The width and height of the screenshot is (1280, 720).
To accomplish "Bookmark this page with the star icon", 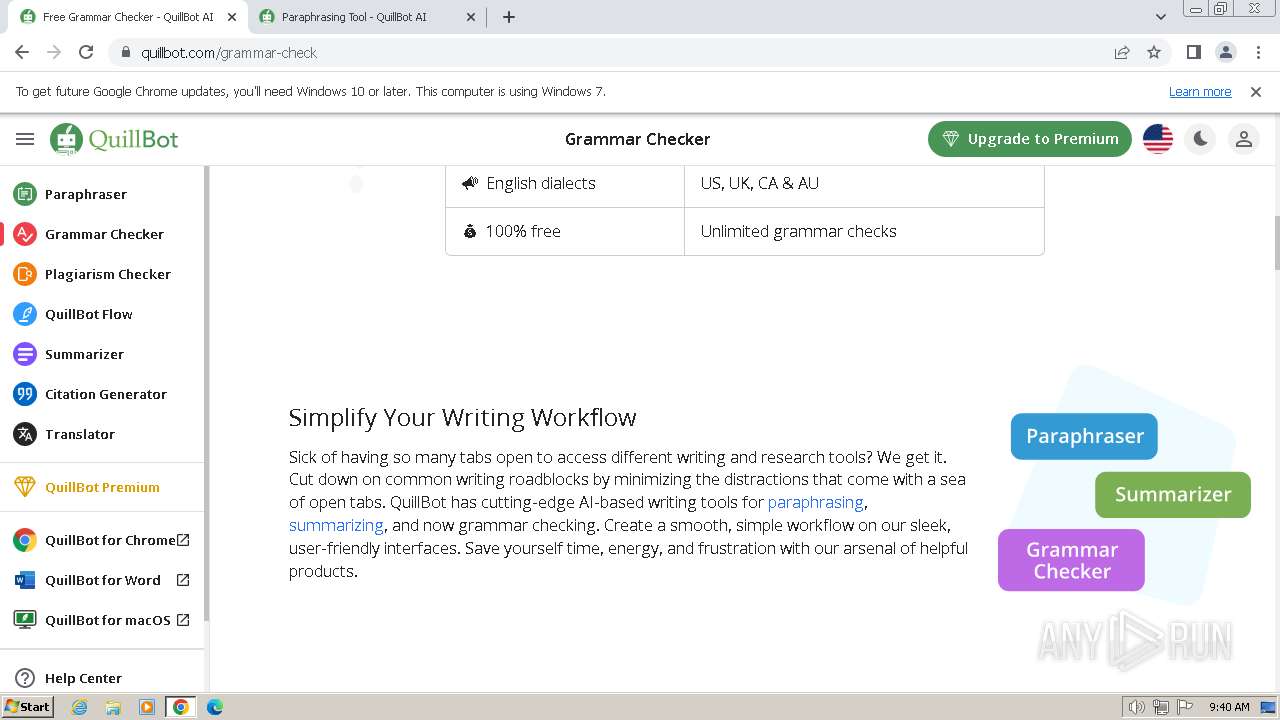I will [1154, 53].
